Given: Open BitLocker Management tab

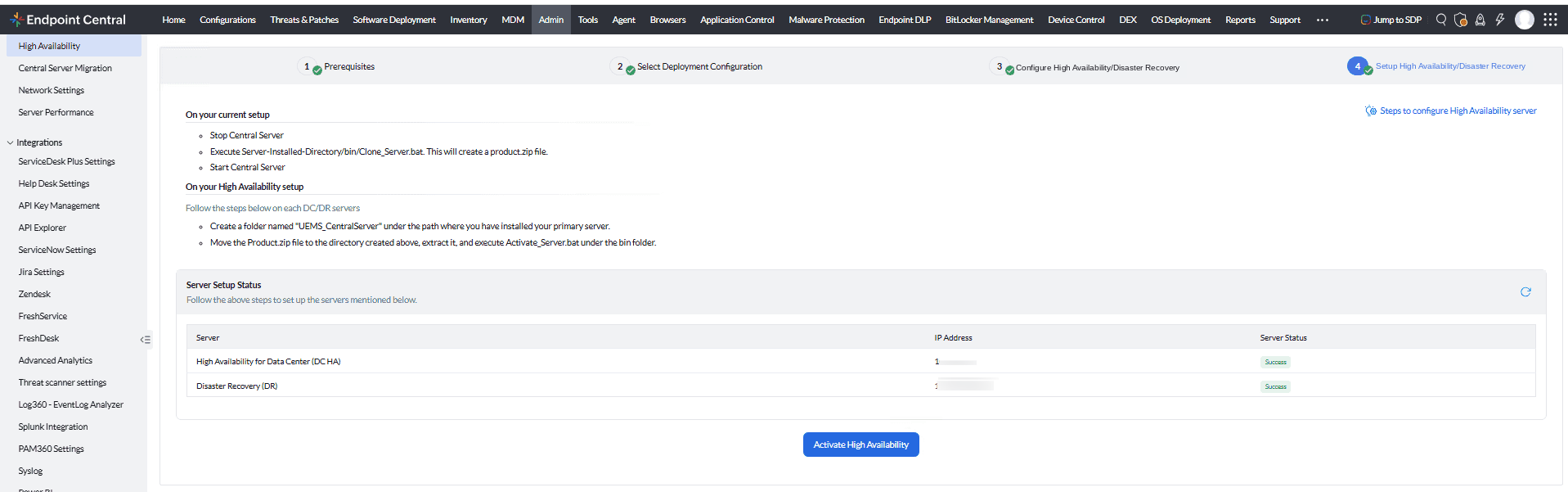Looking at the screenshot, I should (989, 20).
